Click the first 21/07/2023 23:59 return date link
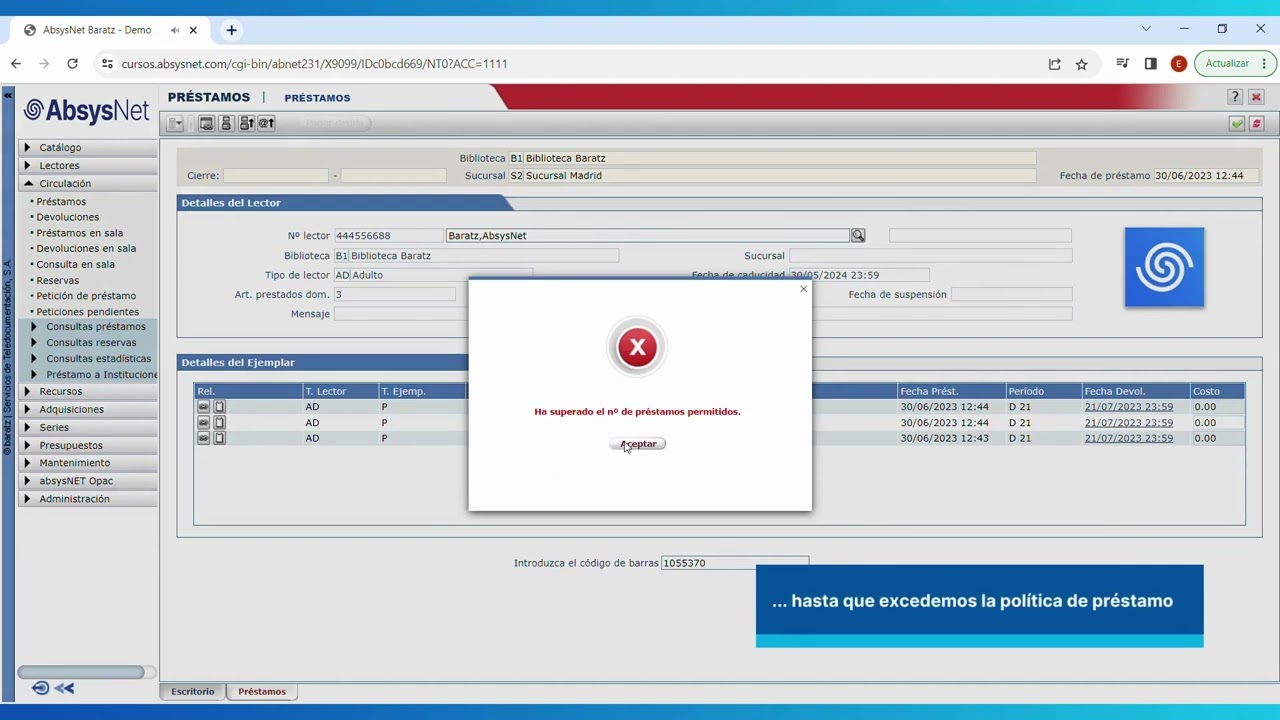 pos(1128,407)
